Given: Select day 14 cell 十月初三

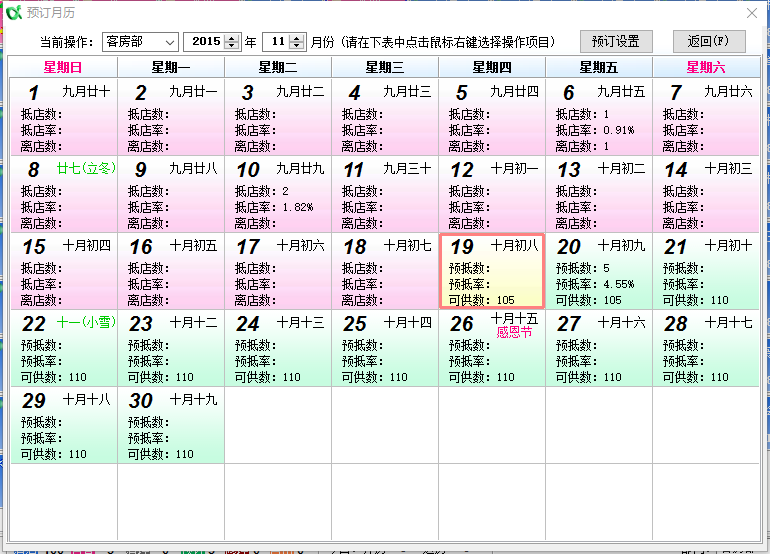Looking at the screenshot, I should tap(706, 194).
